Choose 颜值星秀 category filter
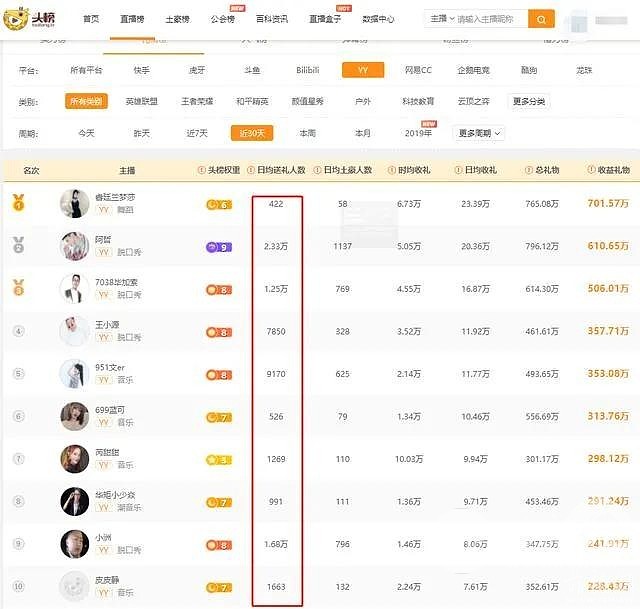640x609 pixels. pyautogui.click(x=307, y=101)
